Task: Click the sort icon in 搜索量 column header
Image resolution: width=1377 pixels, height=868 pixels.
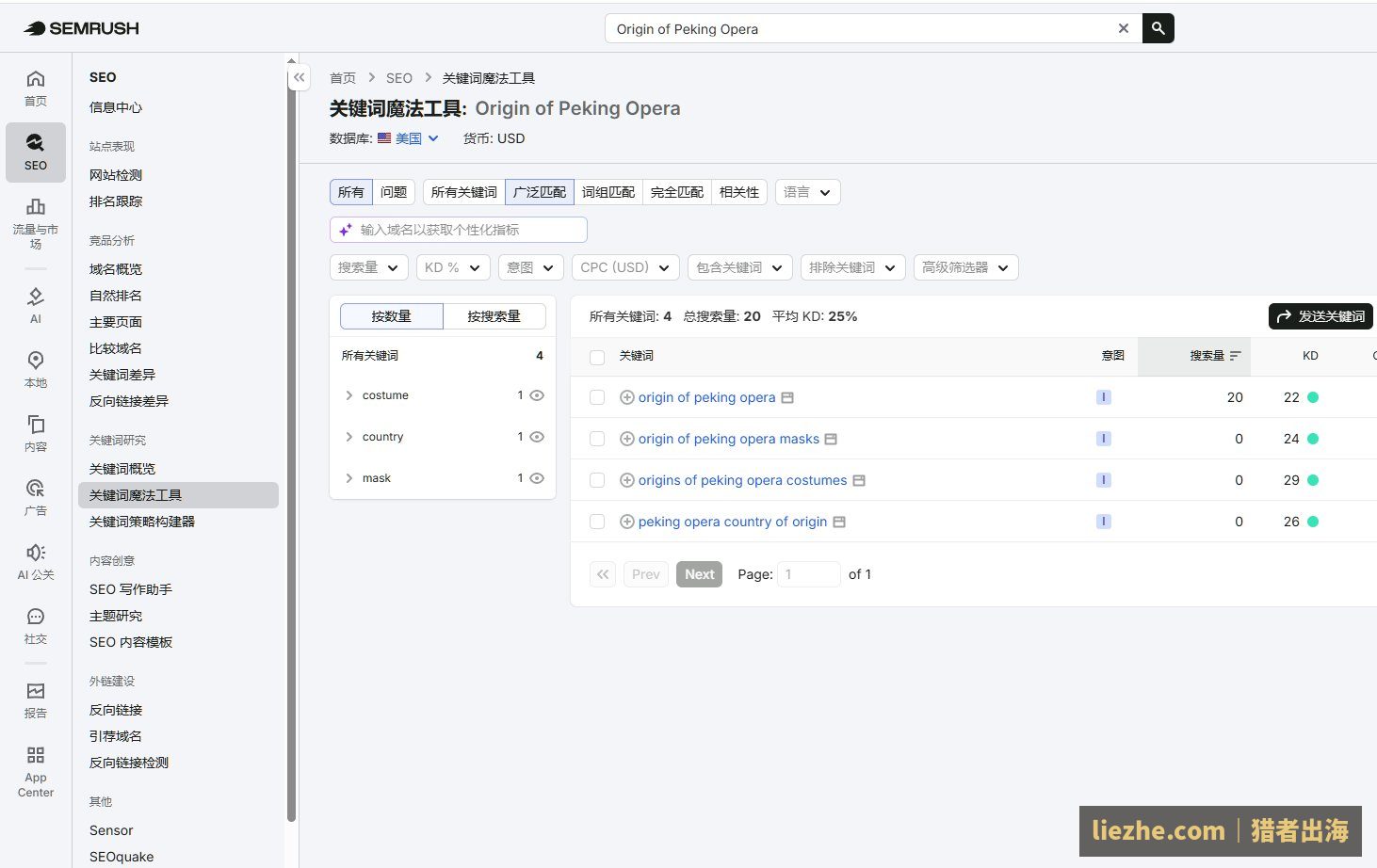Action: [x=1235, y=356]
